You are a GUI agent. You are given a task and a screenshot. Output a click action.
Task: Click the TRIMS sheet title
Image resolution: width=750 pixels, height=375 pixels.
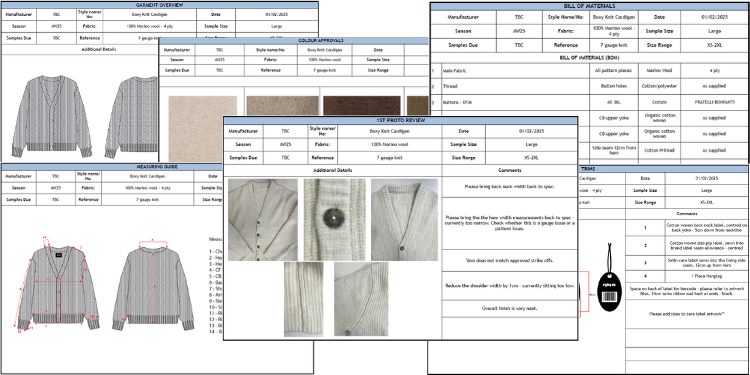pos(587,169)
